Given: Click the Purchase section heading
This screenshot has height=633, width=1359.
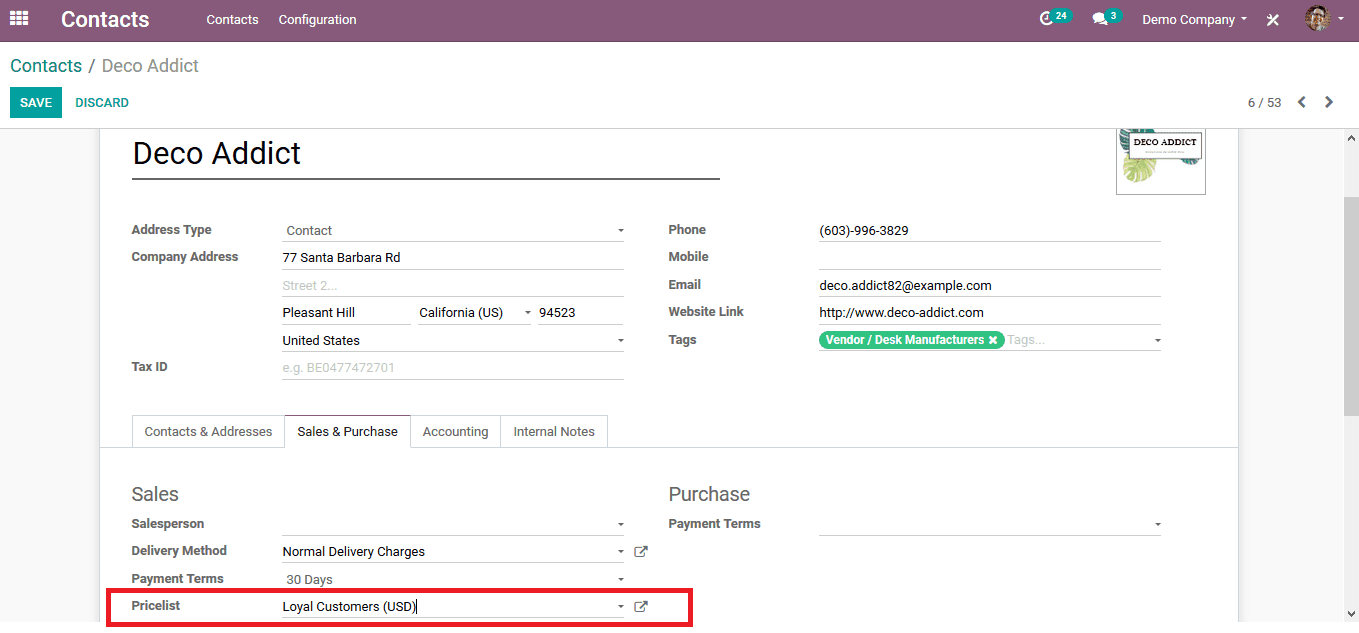Looking at the screenshot, I should click(x=709, y=494).
